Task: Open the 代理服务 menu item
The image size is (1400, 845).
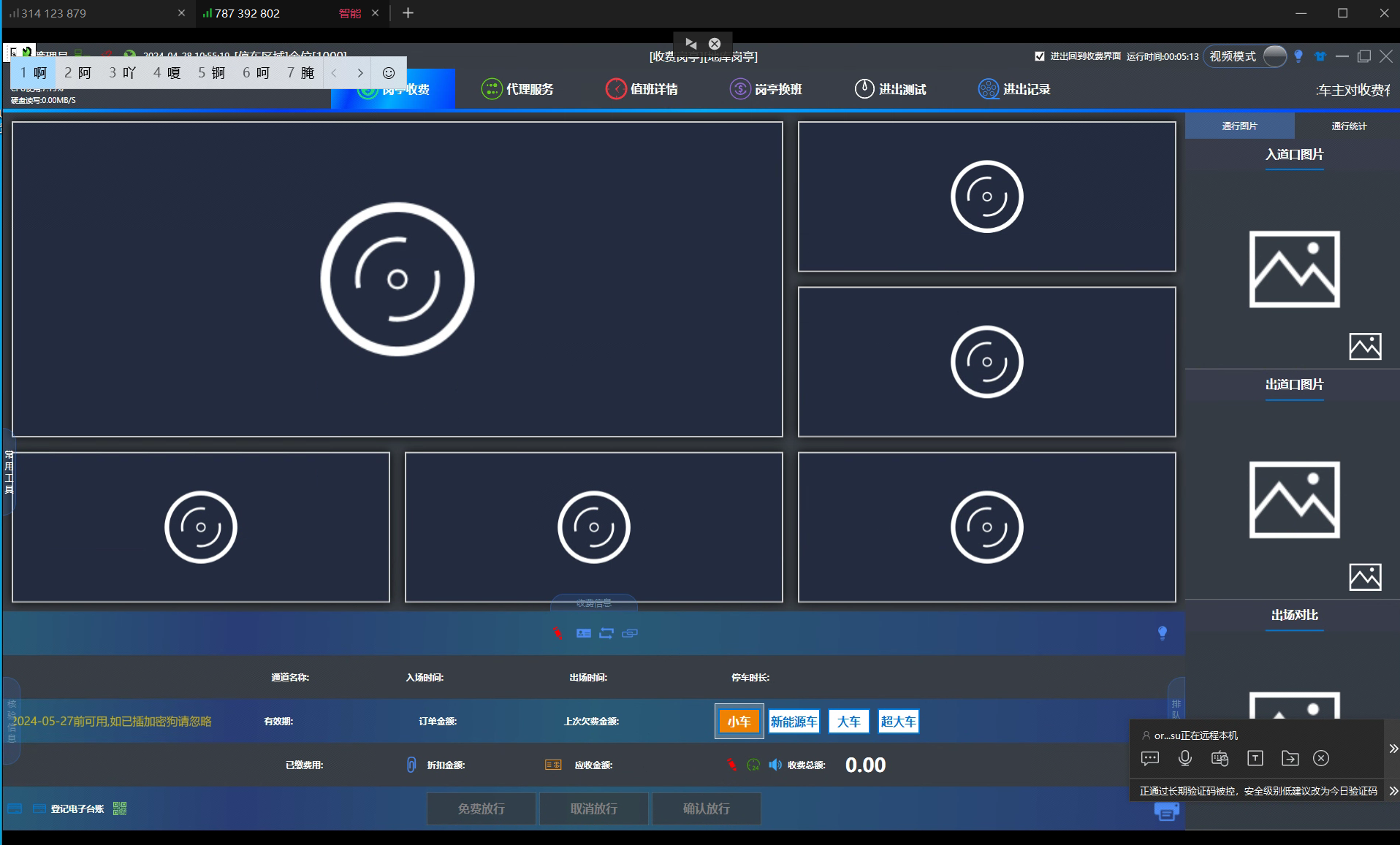Action: click(x=517, y=89)
